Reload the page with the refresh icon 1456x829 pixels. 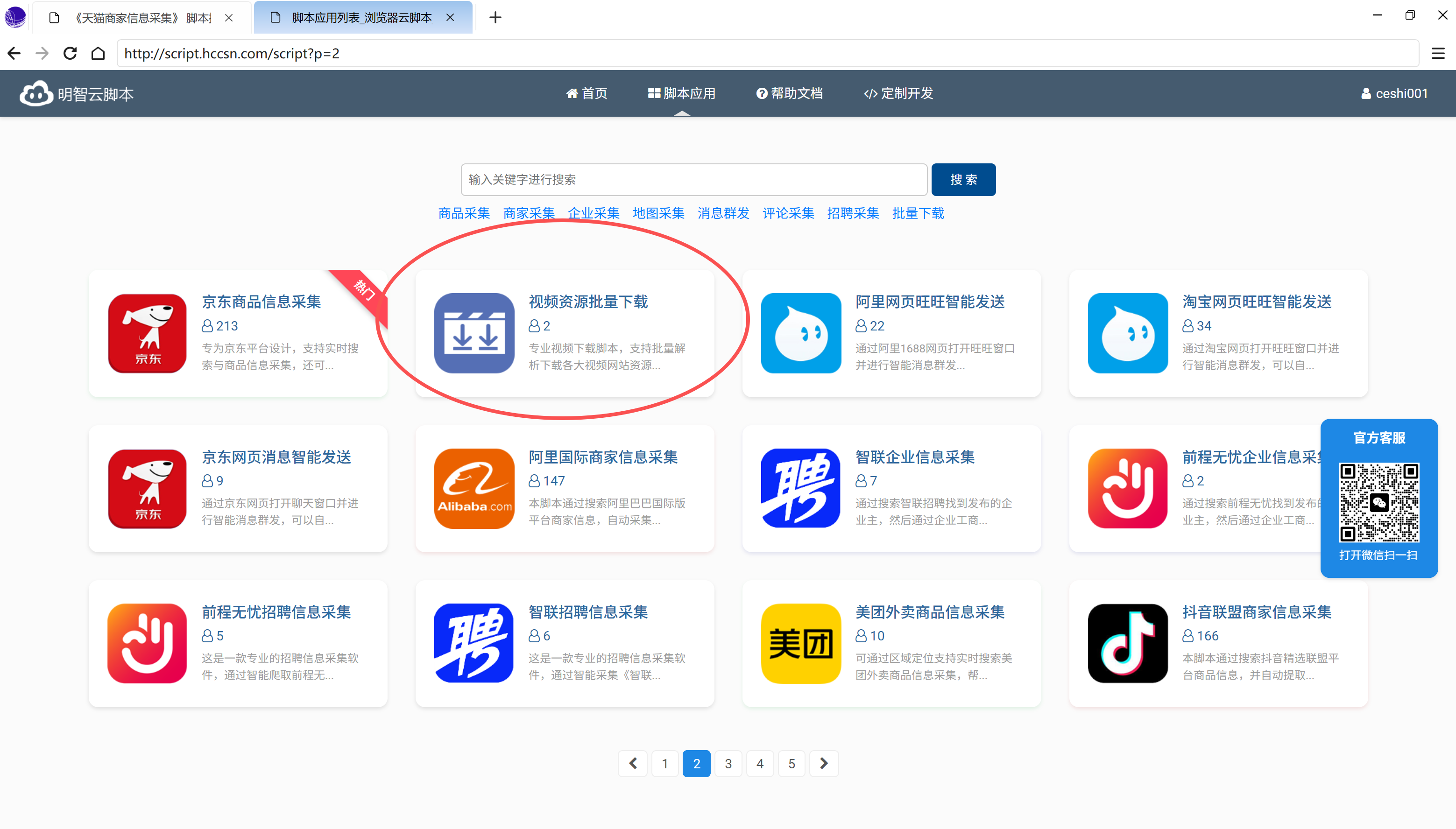click(x=70, y=54)
